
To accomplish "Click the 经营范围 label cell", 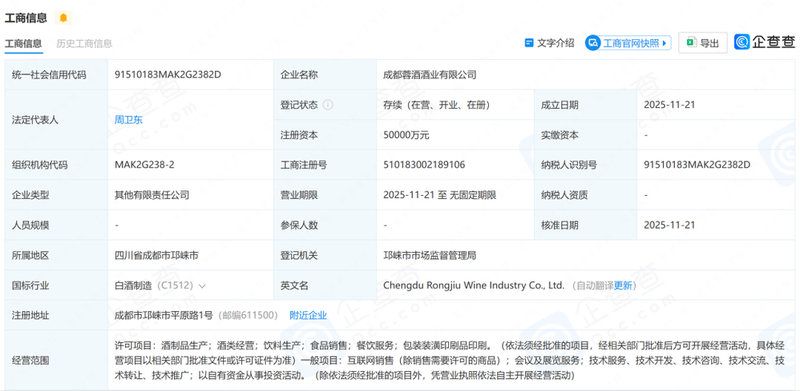I will click(x=56, y=360).
